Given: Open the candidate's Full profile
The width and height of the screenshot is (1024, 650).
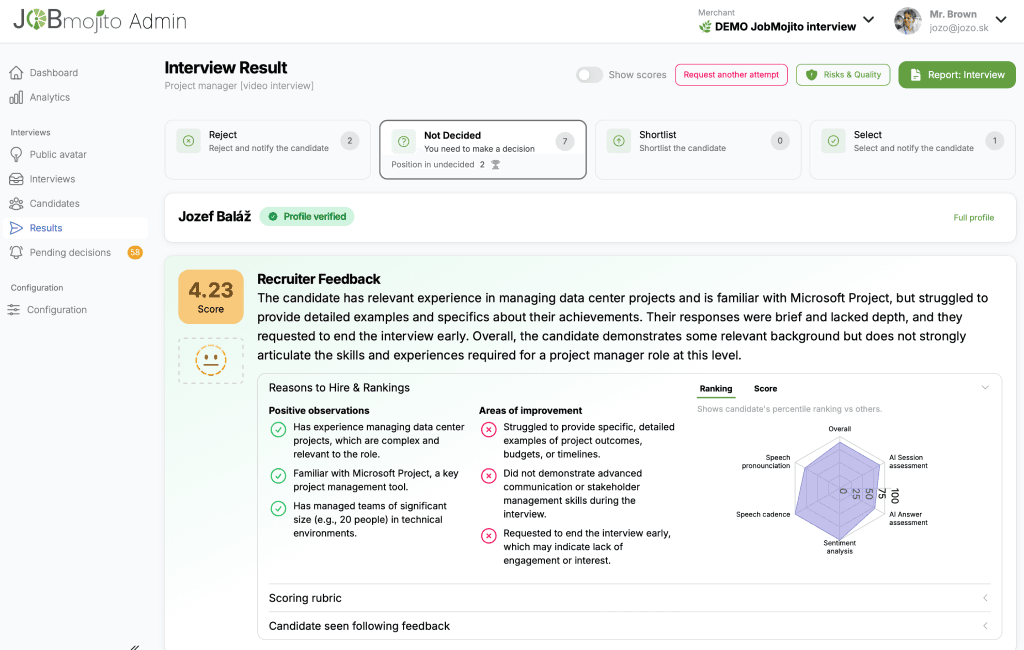Looking at the screenshot, I should click(973, 217).
